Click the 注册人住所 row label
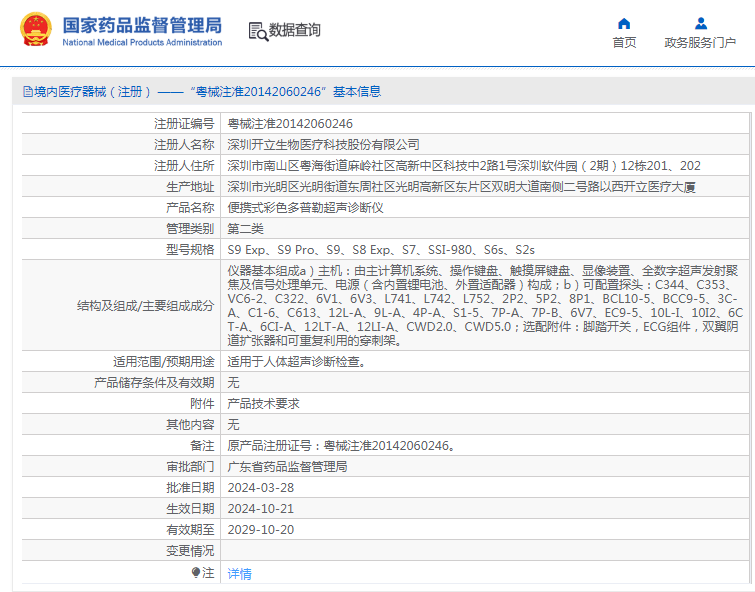Image resolution: width=755 pixels, height=592 pixels. (184, 166)
